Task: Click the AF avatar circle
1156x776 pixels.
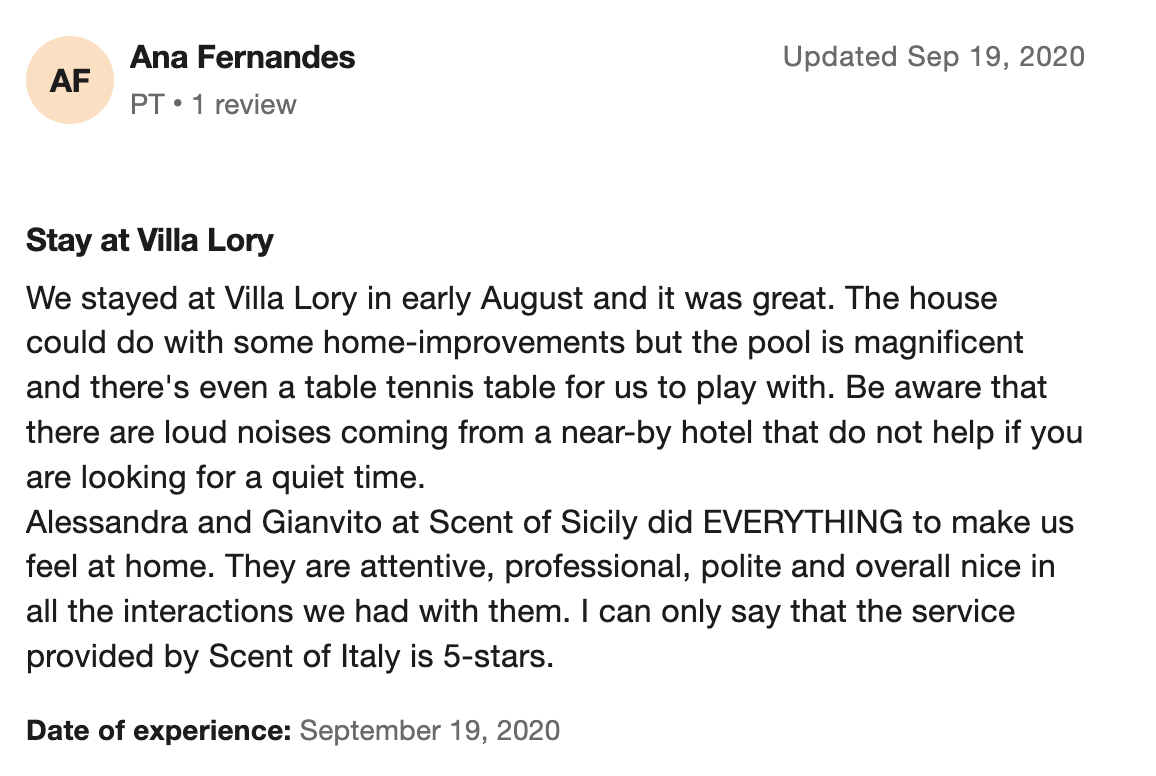Action: coord(70,80)
